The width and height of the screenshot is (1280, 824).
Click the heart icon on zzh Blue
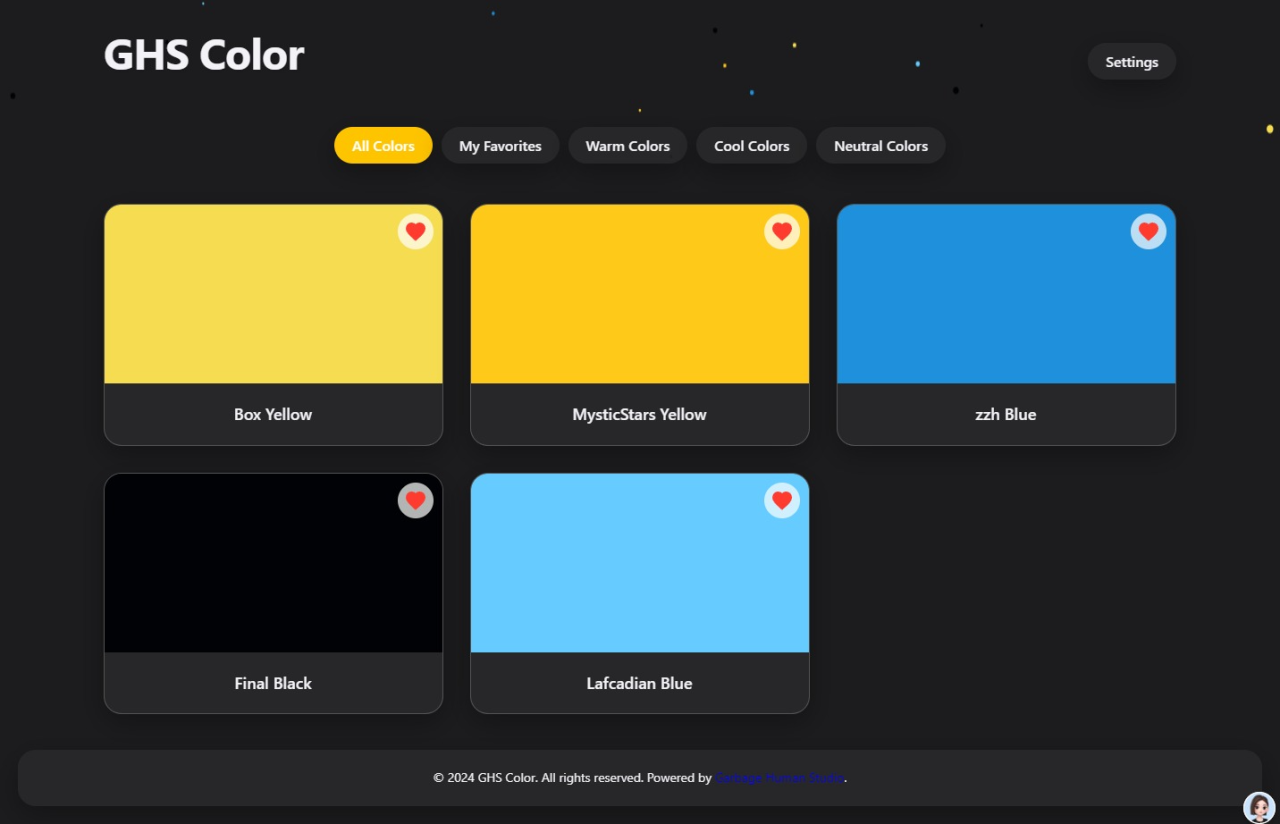(1148, 231)
